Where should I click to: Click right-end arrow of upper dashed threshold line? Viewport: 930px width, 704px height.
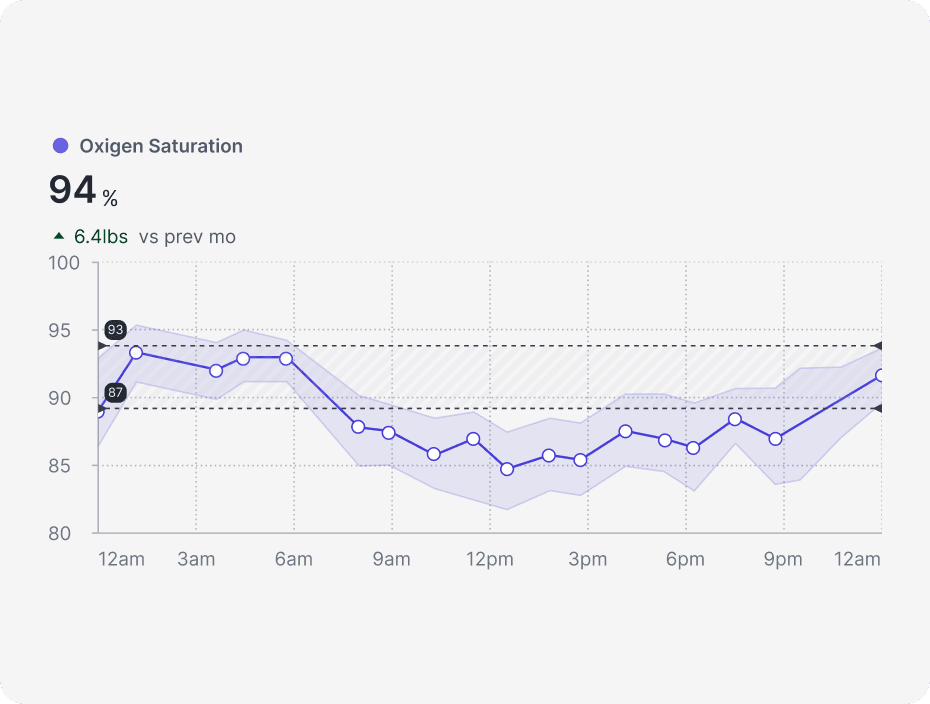click(x=877, y=345)
